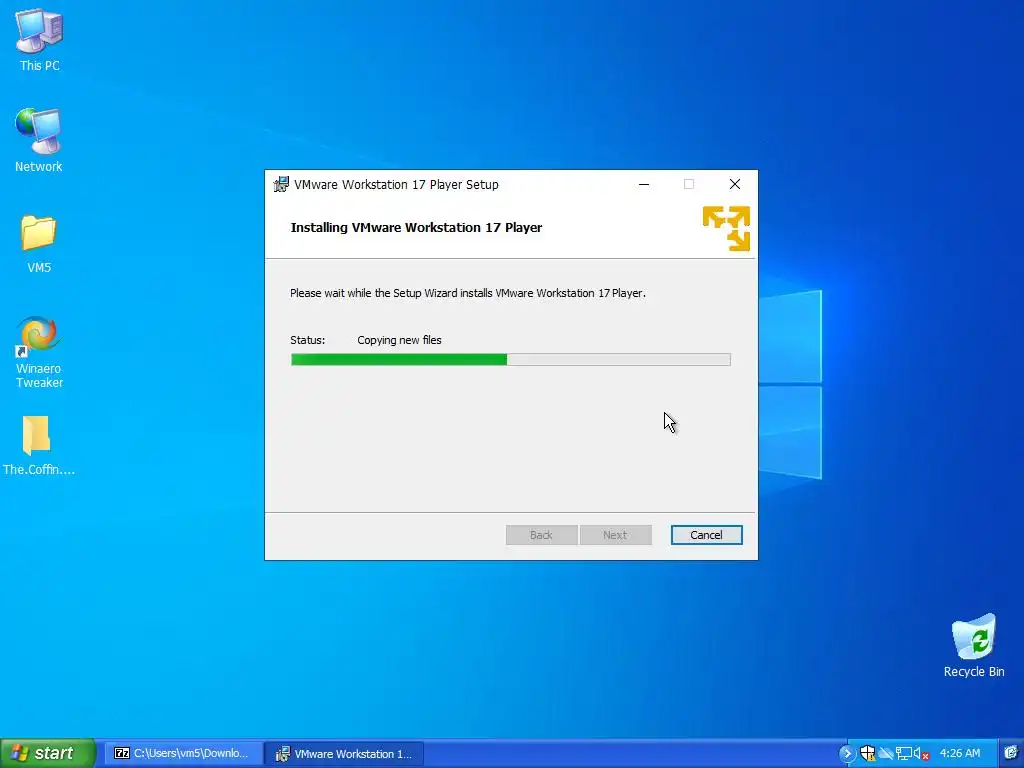Screen dimensions: 1024x768
Task: Click the green installation progress bar
Action: click(x=510, y=359)
